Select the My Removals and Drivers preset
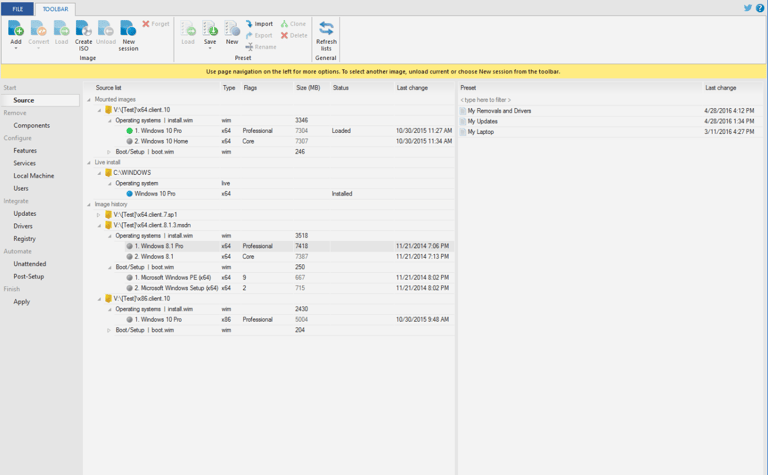This screenshot has width=768, height=475. click(610, 111)
